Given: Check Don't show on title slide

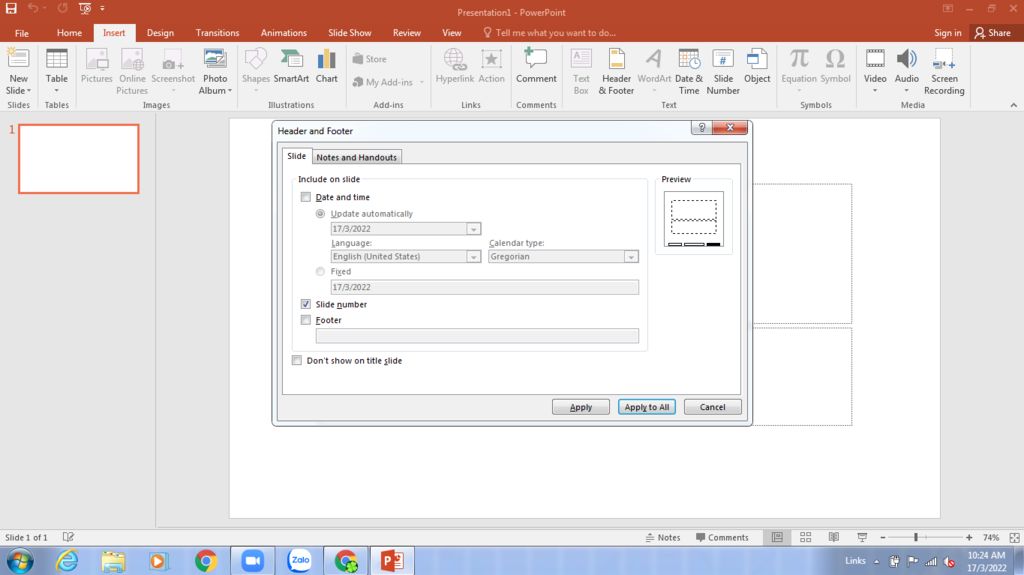Looking at the screenshot, I should click(x=297, y=360).
